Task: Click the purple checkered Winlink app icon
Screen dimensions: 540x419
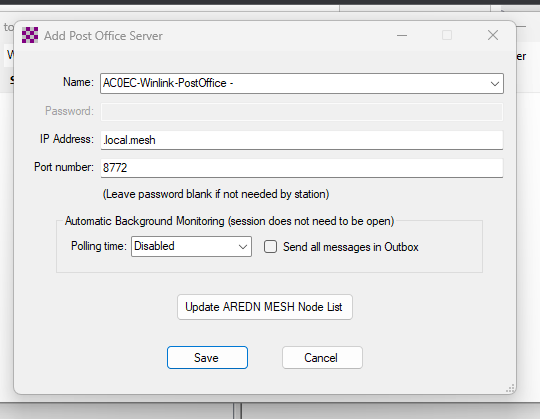Action: tap(30, 35)
